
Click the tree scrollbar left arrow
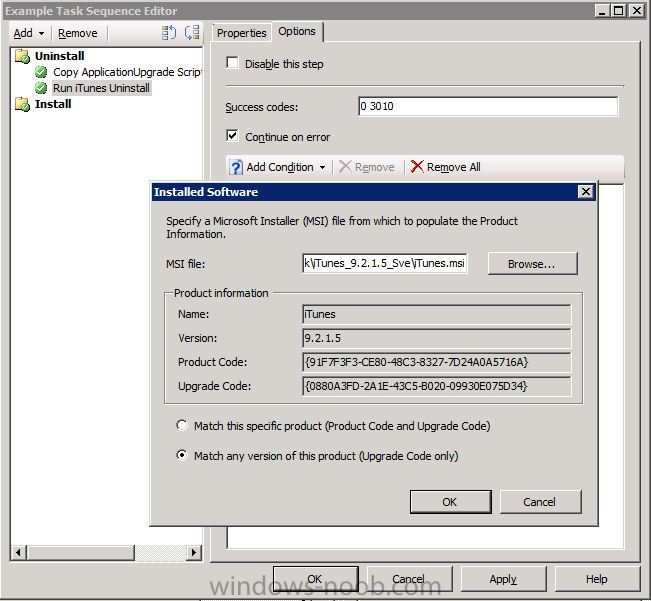[18, 552]
